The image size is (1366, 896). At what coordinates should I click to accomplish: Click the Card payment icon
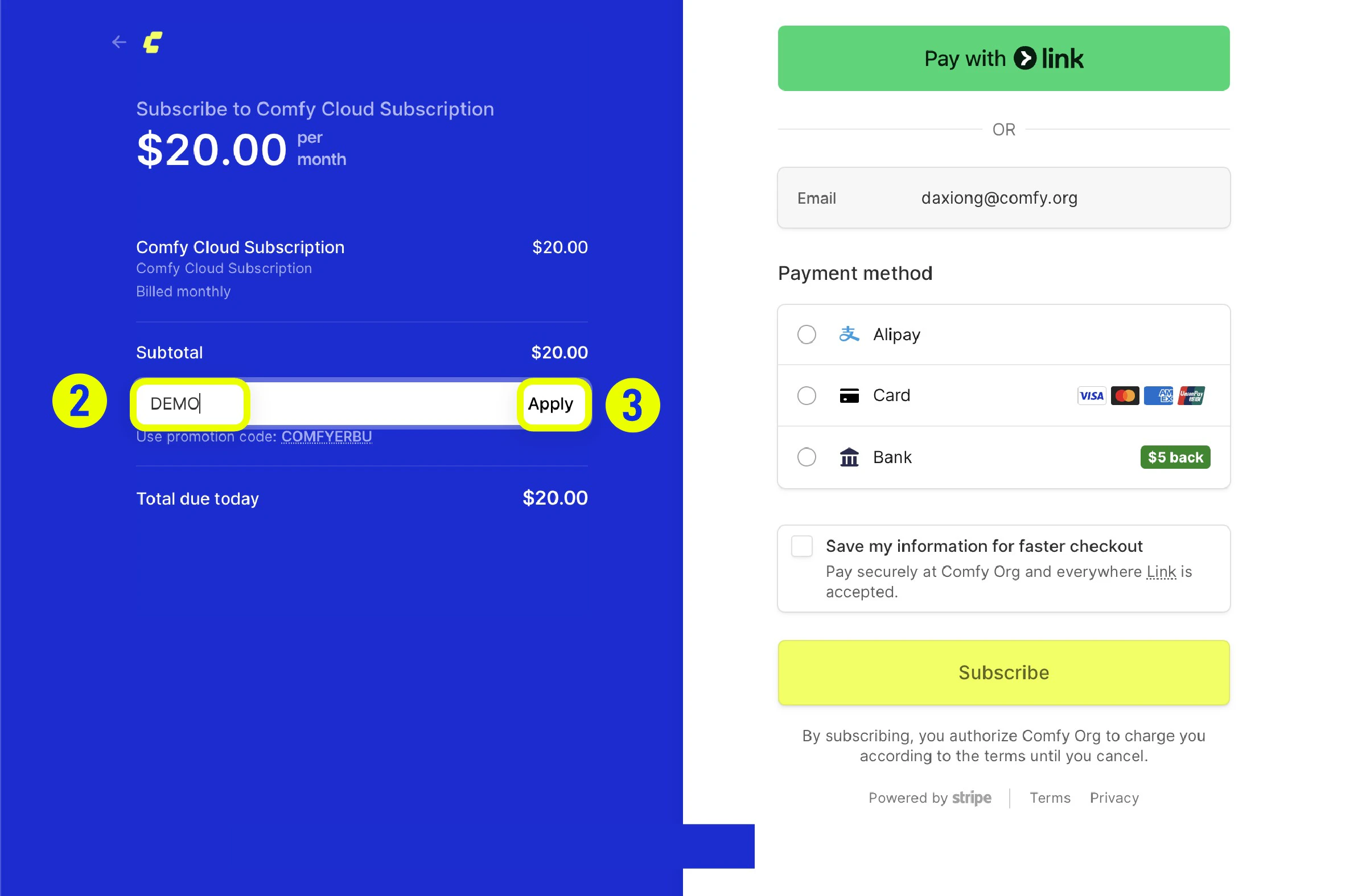(x=849, y=395)
